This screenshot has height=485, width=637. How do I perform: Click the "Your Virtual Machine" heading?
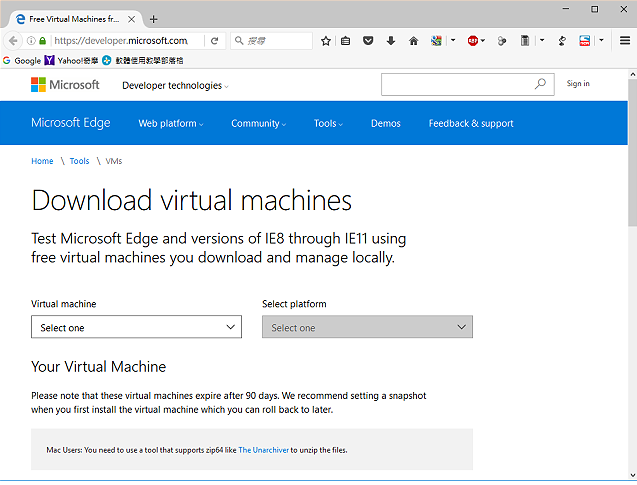(99, 366)
